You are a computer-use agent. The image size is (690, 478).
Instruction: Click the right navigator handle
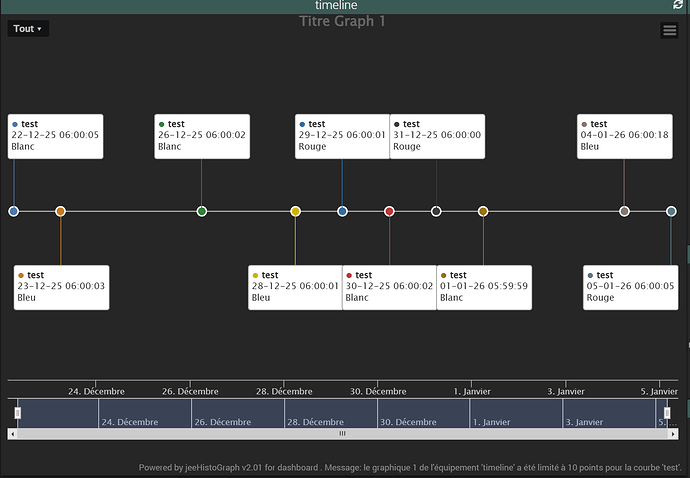667,412
